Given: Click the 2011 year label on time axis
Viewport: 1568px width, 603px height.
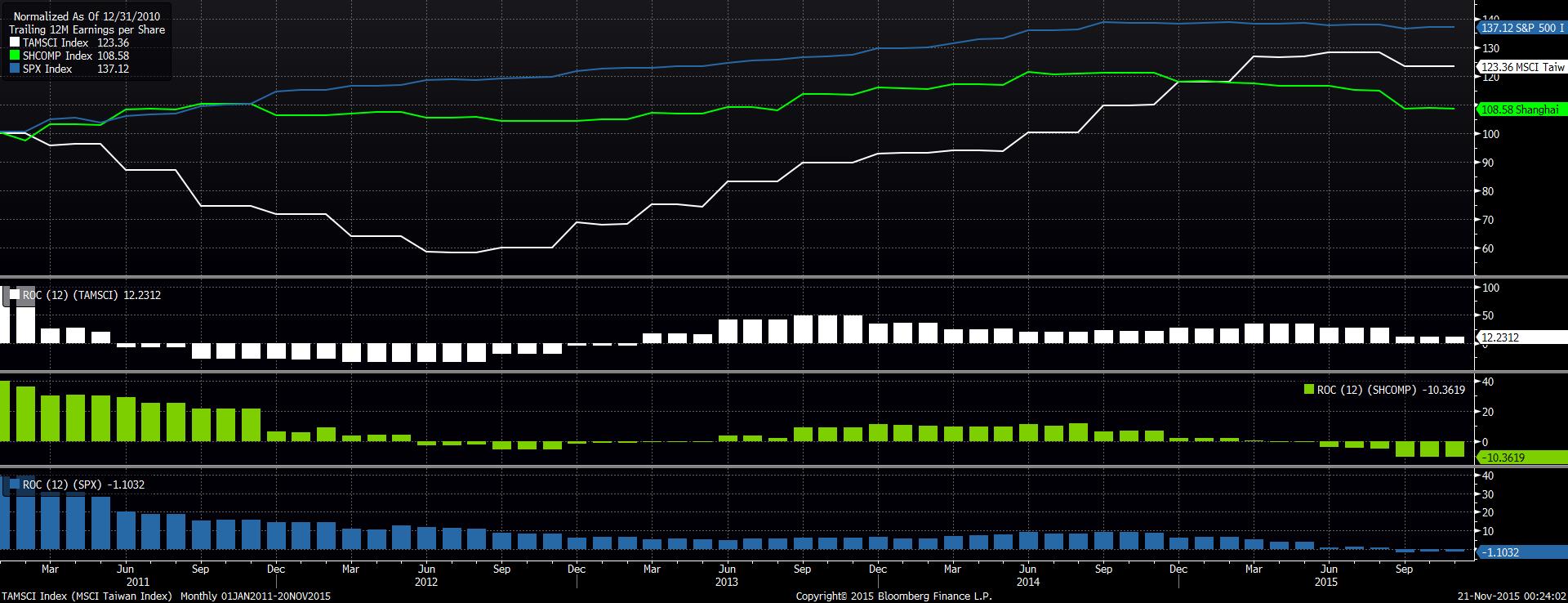Looking at the screenshot, I should (x=137, y=582).
